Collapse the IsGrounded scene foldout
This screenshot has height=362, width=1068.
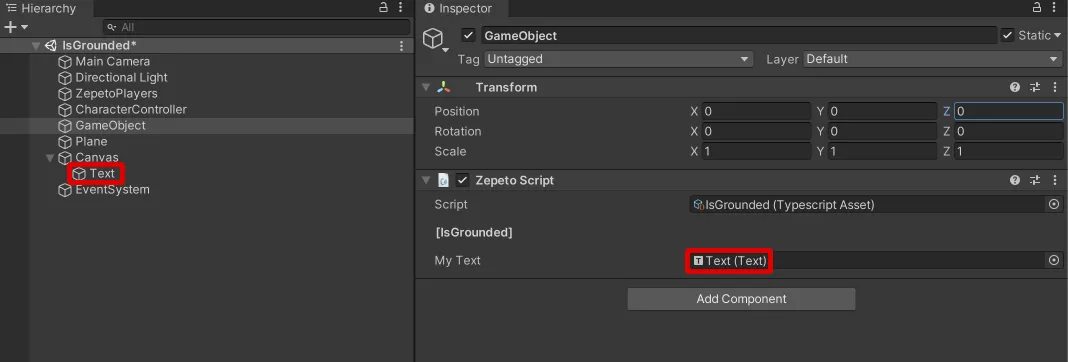click(x=35, y=46)
